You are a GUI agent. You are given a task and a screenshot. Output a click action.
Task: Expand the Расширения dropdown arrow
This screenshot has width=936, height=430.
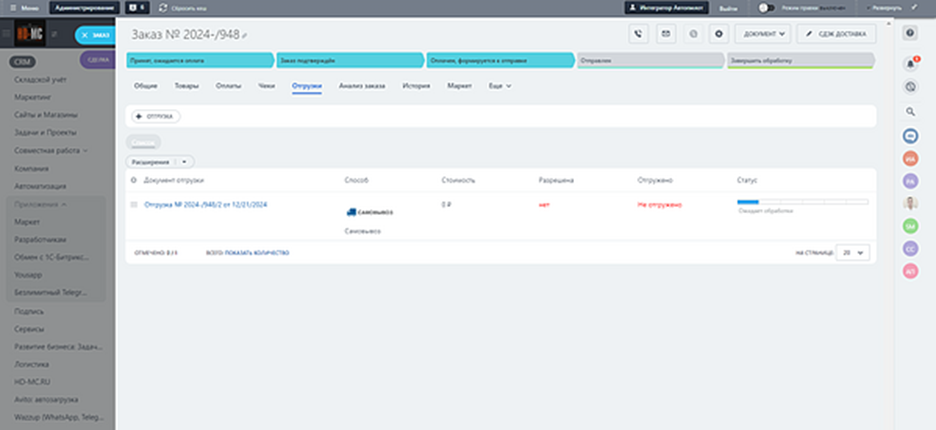[x=186, y=161]
